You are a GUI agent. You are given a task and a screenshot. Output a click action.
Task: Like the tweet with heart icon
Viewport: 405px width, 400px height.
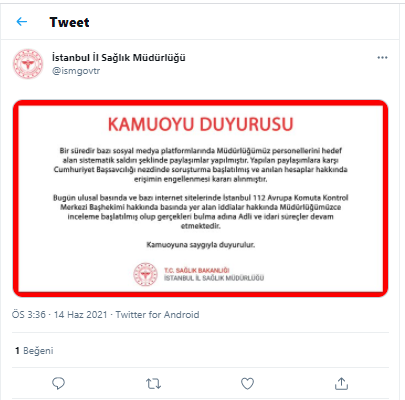[247, 384]
